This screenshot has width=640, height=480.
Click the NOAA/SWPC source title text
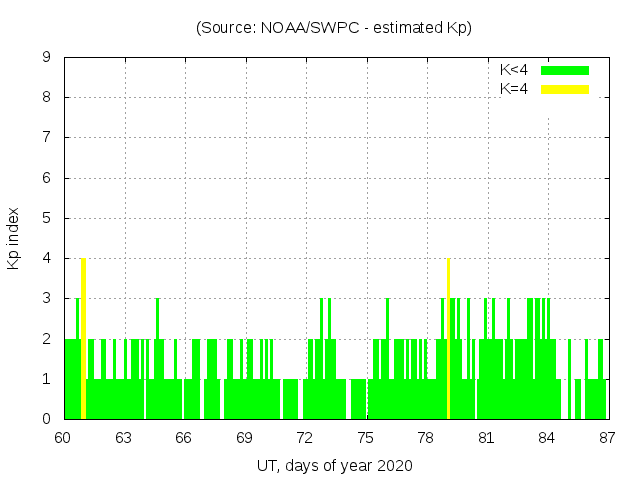(334, 28)
